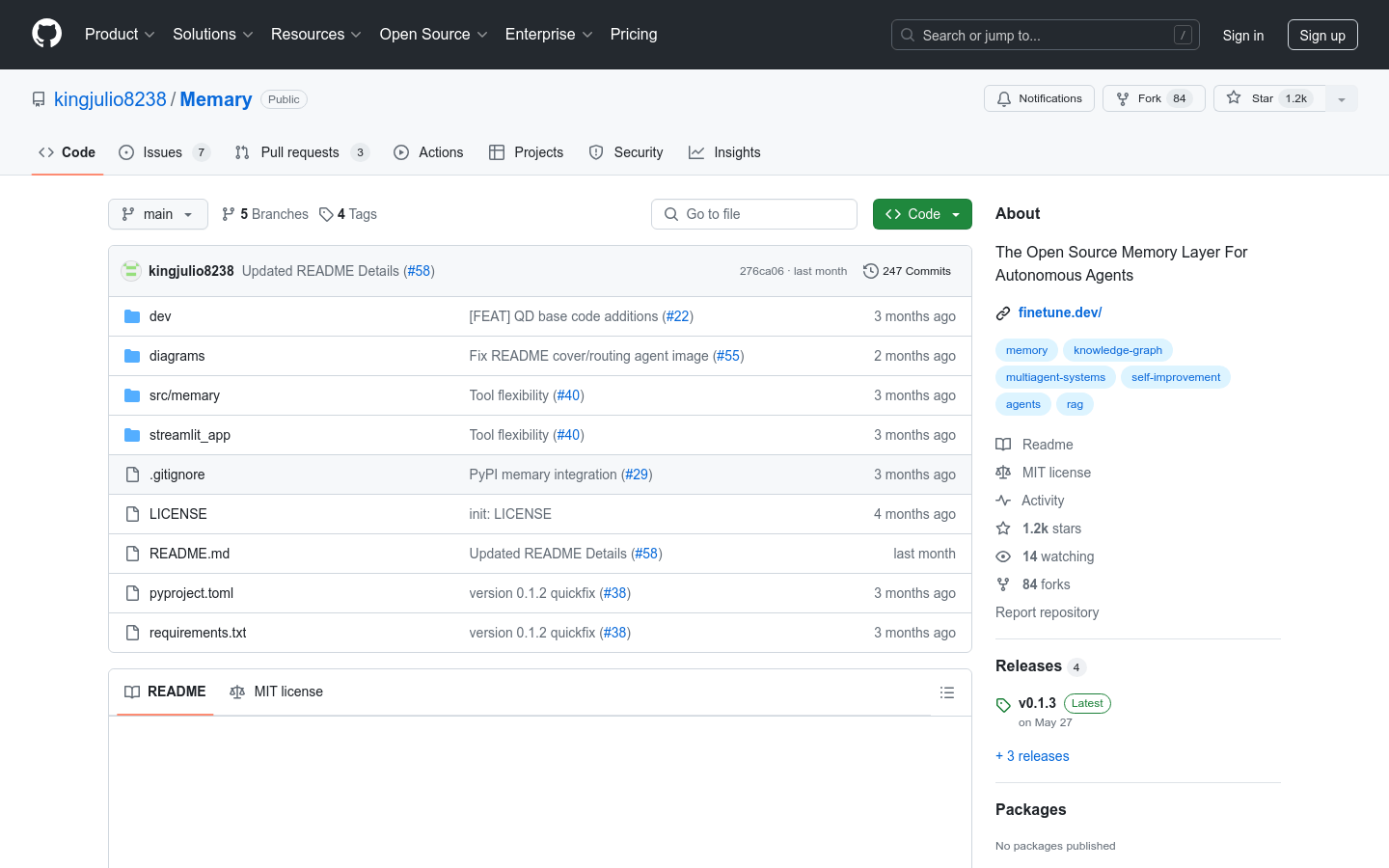1389x868 pixels.
Task: View the 5 Branches link
Action: [265, 214]
